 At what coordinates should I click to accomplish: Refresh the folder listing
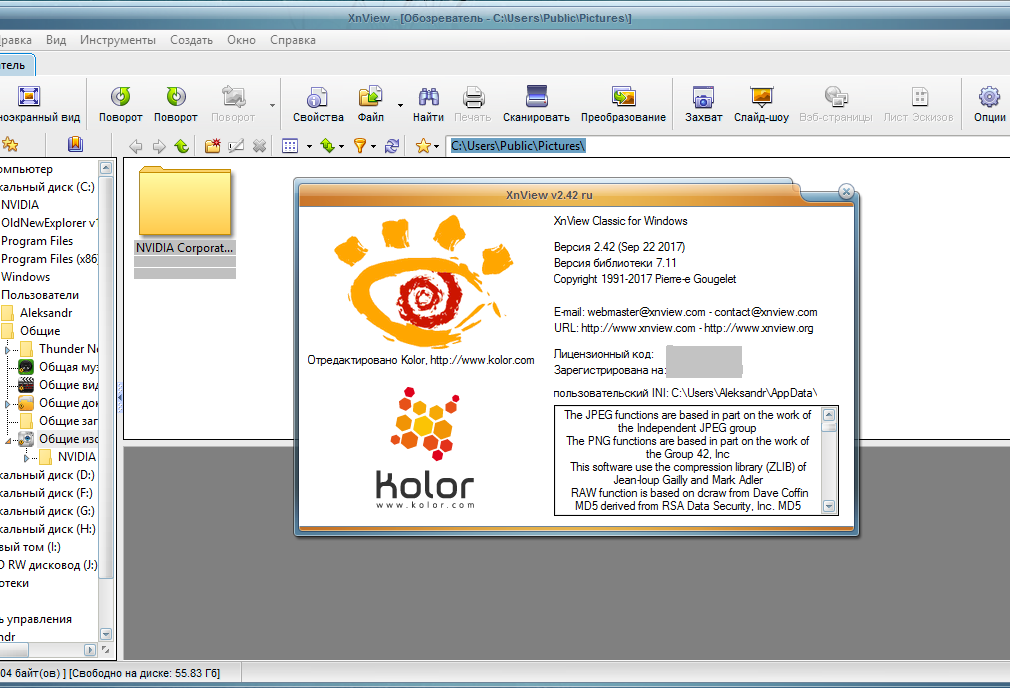(392, 146)
